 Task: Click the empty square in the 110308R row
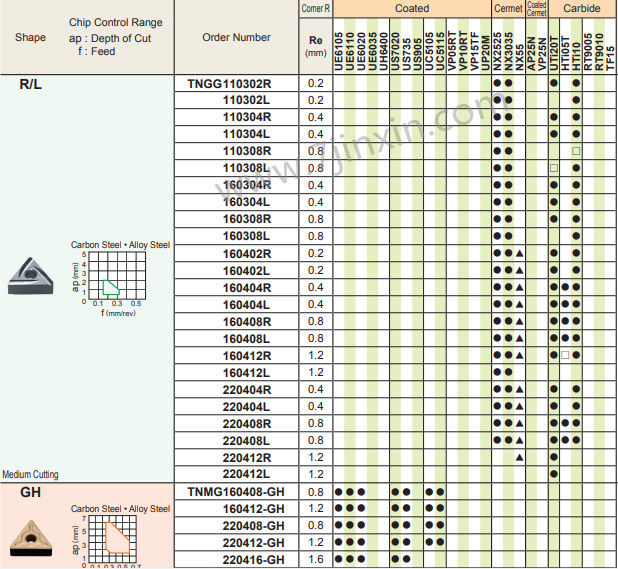[x=576, y=151]
